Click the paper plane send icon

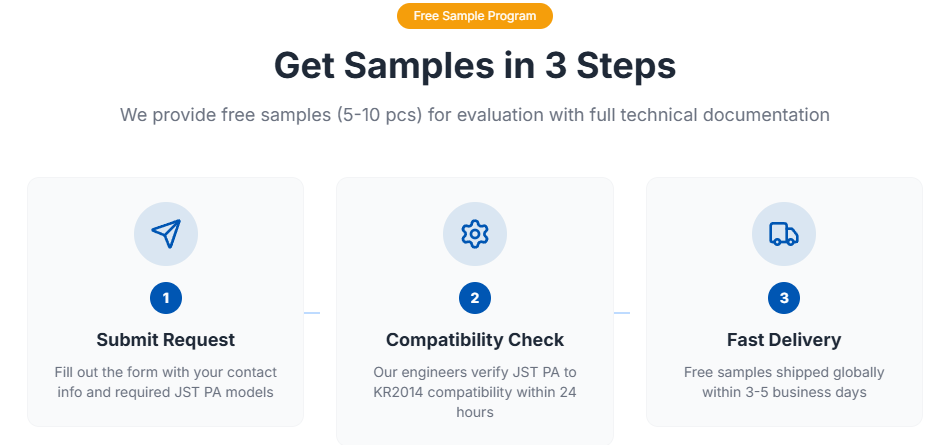click(x=166, y=234)
